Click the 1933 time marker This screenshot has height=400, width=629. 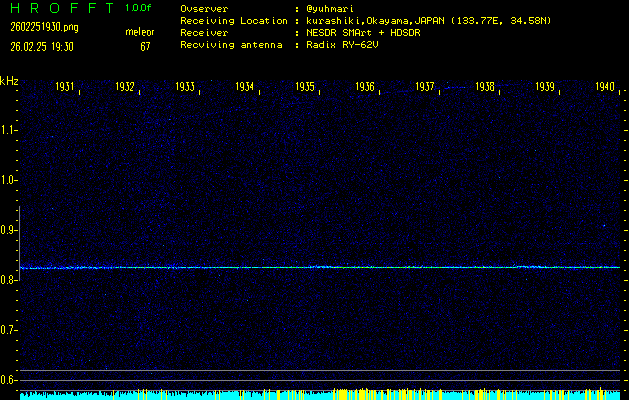[x=185, y=88]
